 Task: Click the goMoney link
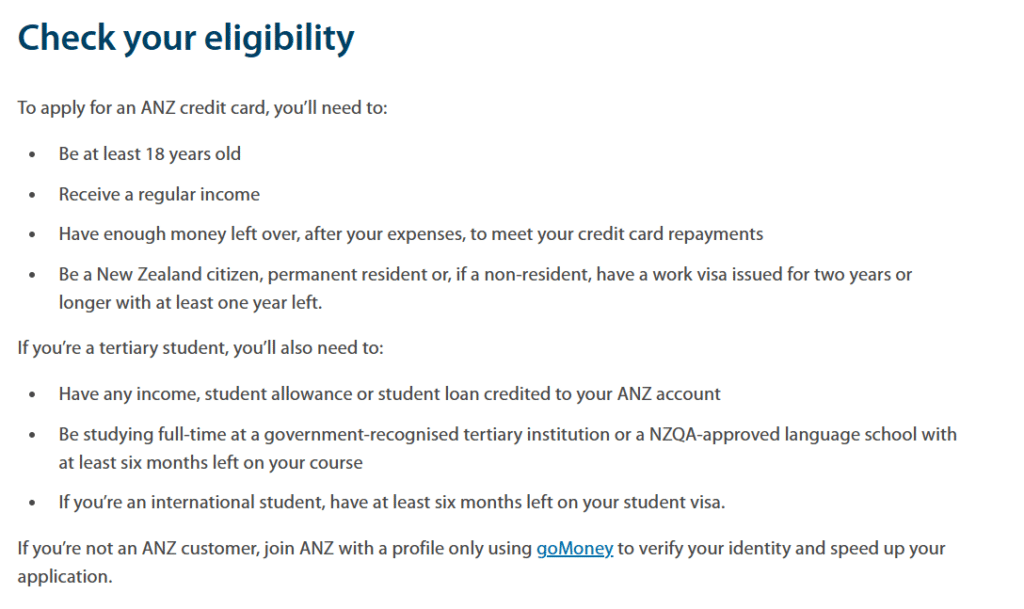(x=574, y=548)
